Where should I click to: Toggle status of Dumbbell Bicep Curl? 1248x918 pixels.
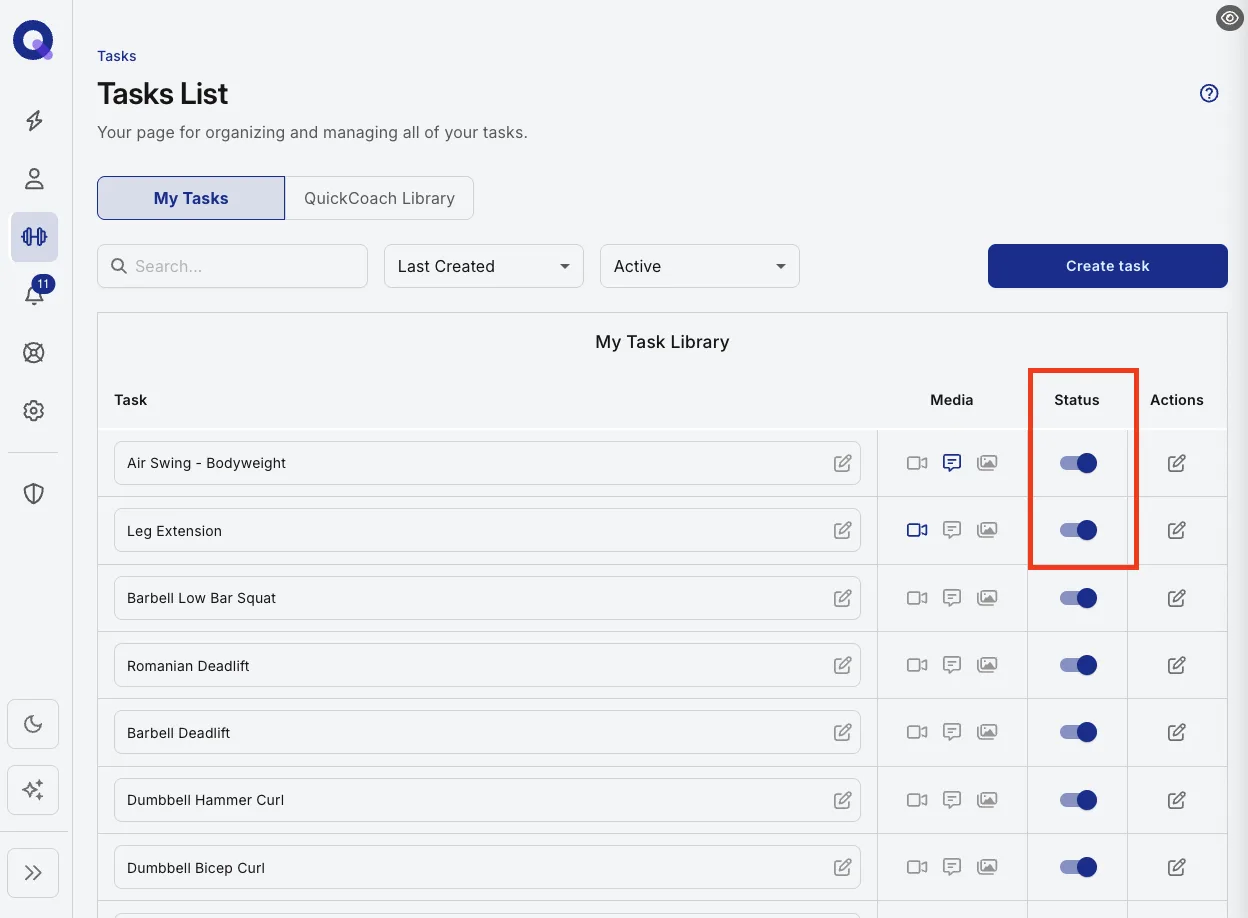1078,867
